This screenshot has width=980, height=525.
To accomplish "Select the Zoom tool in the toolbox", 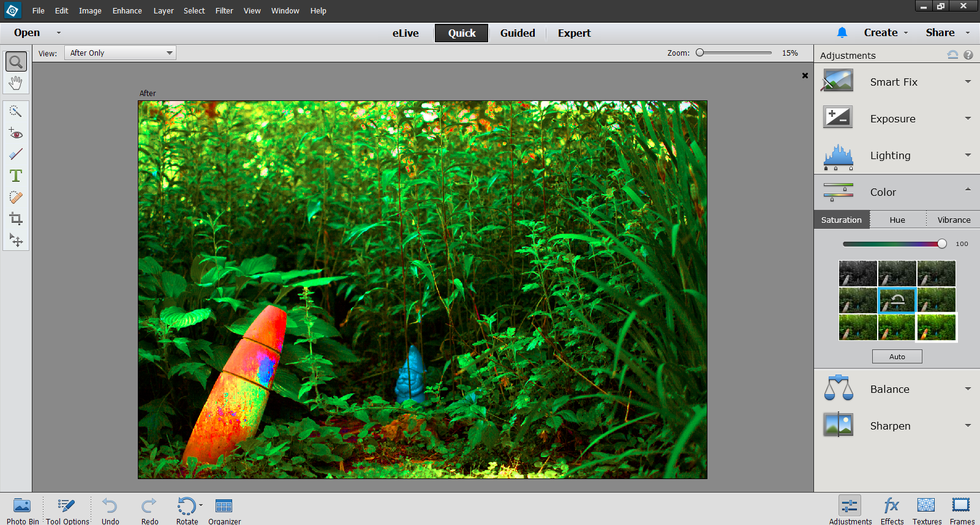I will click(x=16, y=62).
